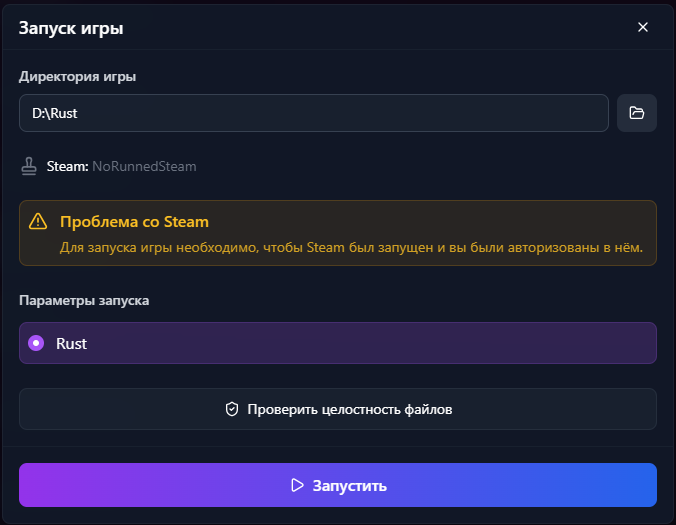Click Проверить целостность файлов button
Viewport: 676px width, 525px height.
click(338, 409)
